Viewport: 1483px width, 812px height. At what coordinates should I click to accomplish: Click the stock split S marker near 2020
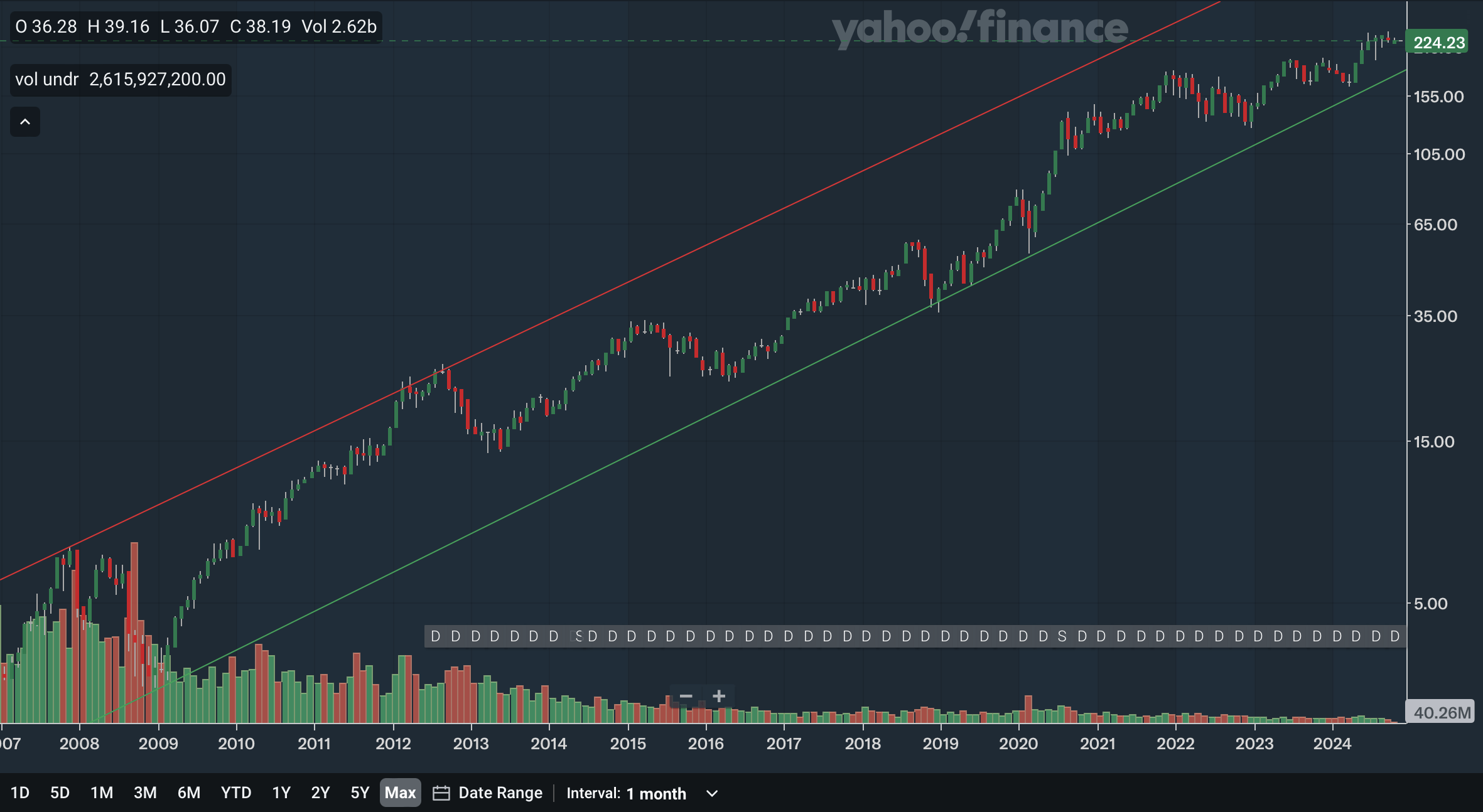[1062, 636]
